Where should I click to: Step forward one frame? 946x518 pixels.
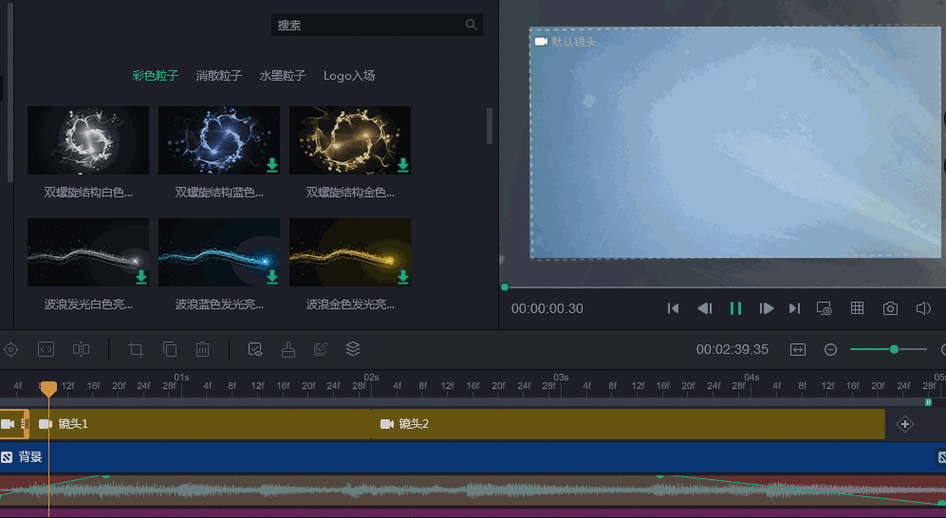tap(766, 308)
